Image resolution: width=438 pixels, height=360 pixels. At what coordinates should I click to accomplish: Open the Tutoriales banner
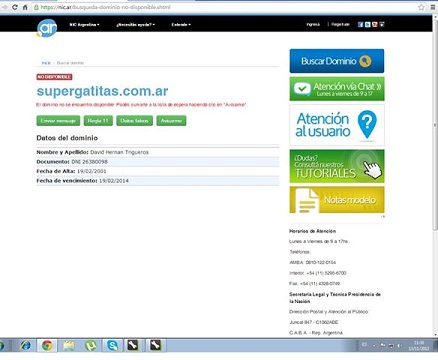coord(337,166)
